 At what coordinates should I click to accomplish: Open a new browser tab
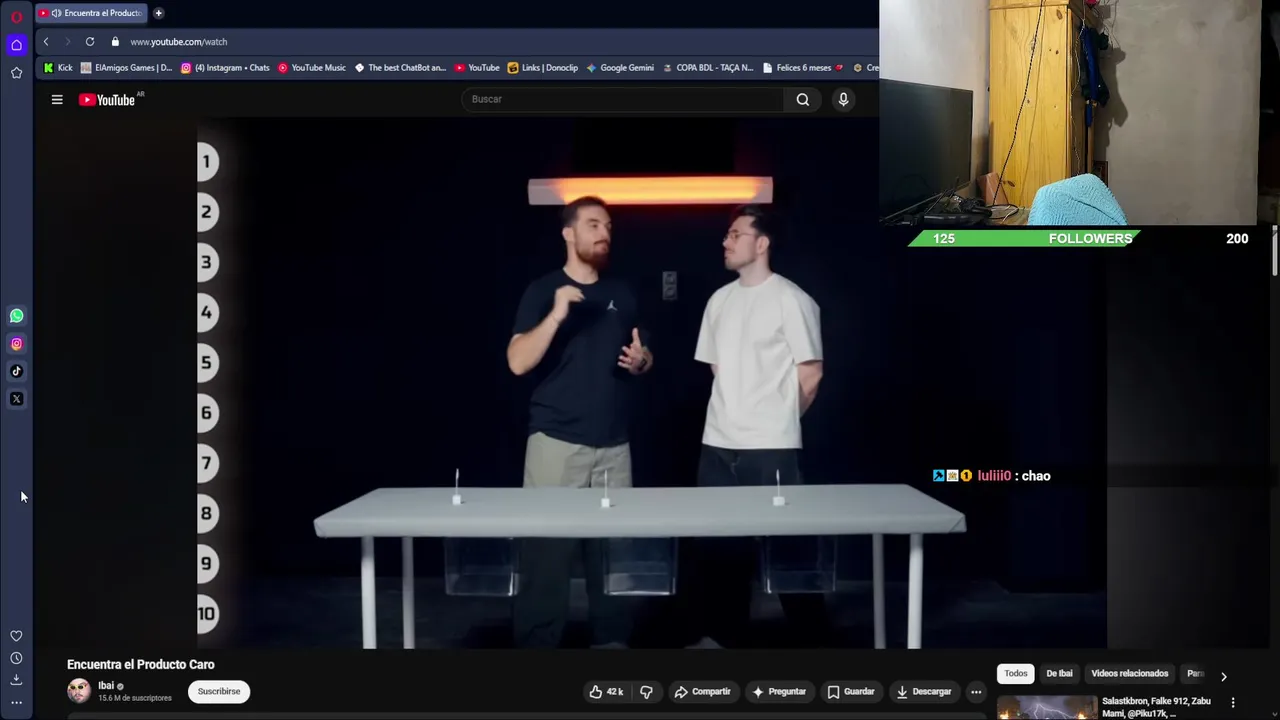click(158, 13)
